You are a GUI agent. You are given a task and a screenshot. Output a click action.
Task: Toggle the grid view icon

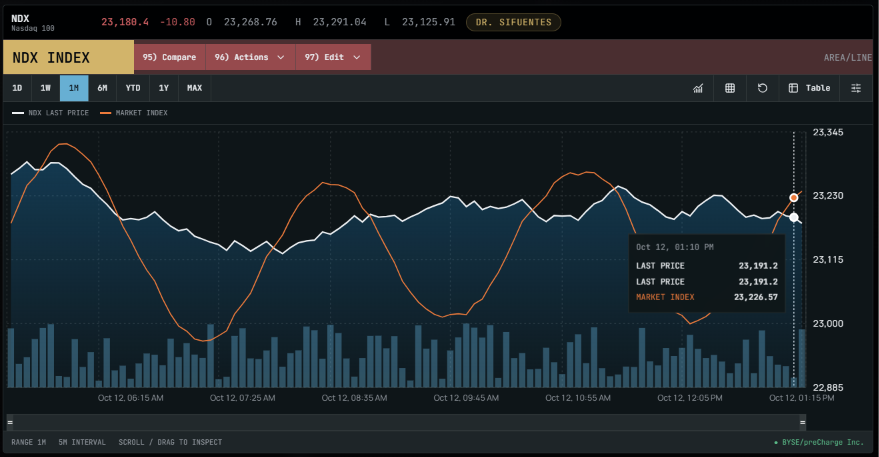(730, 88)
